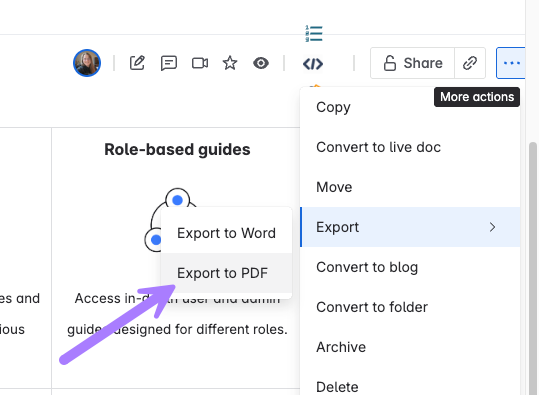Select Move menu entry
539x395 pixels.
(x=410, y=187)
